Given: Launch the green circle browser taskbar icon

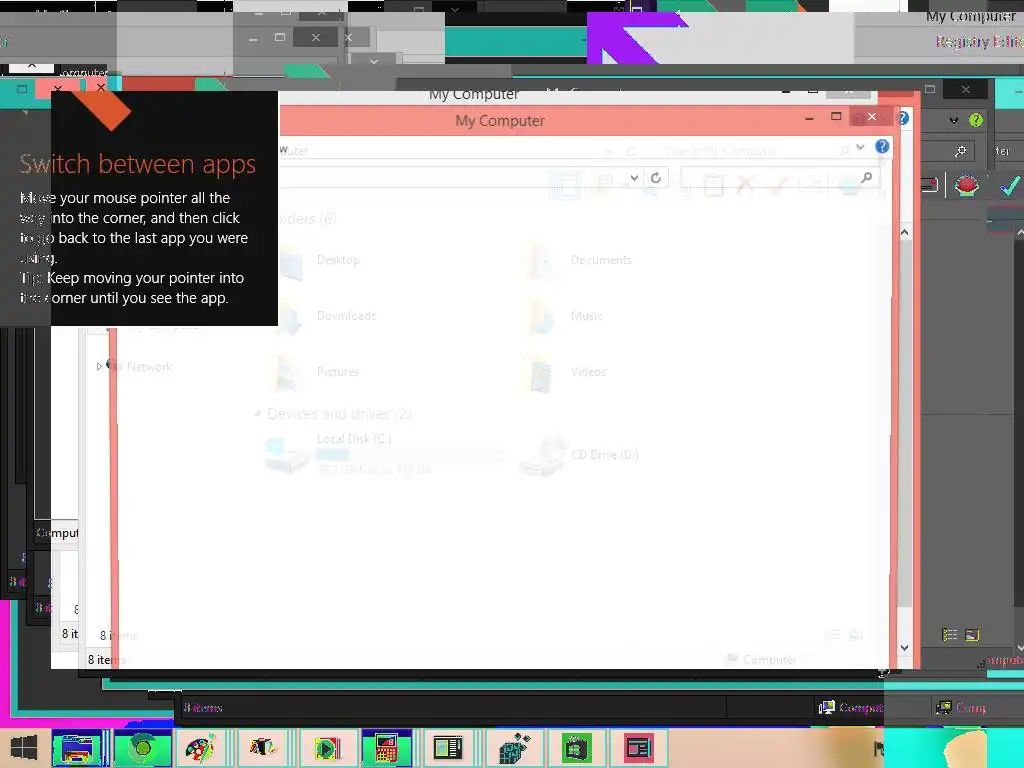Looking at the screenshot, I should [x=142, y=748].
